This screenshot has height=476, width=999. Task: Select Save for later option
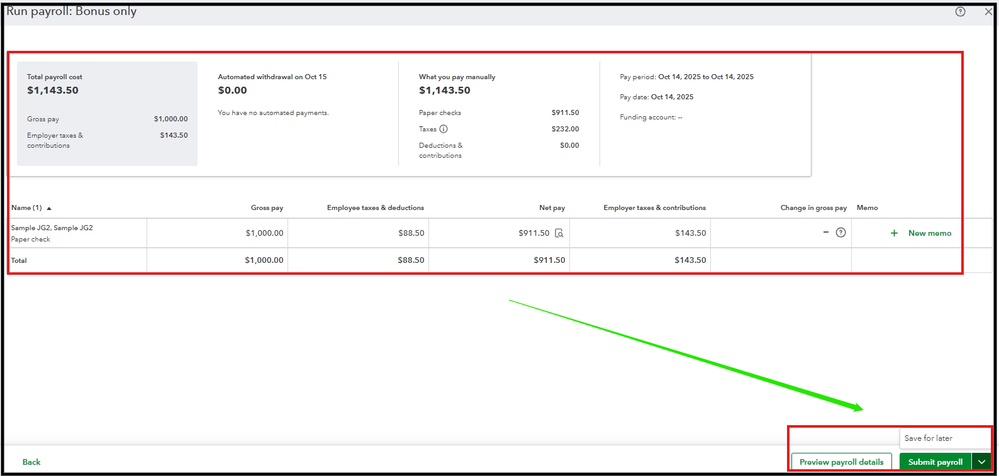(x=928, y=438)
